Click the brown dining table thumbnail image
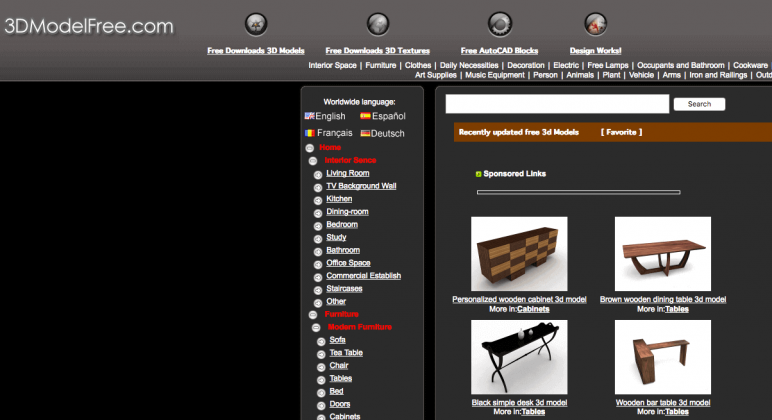The height and width of the screenshot is (420, 772). (x=663, y=254)
